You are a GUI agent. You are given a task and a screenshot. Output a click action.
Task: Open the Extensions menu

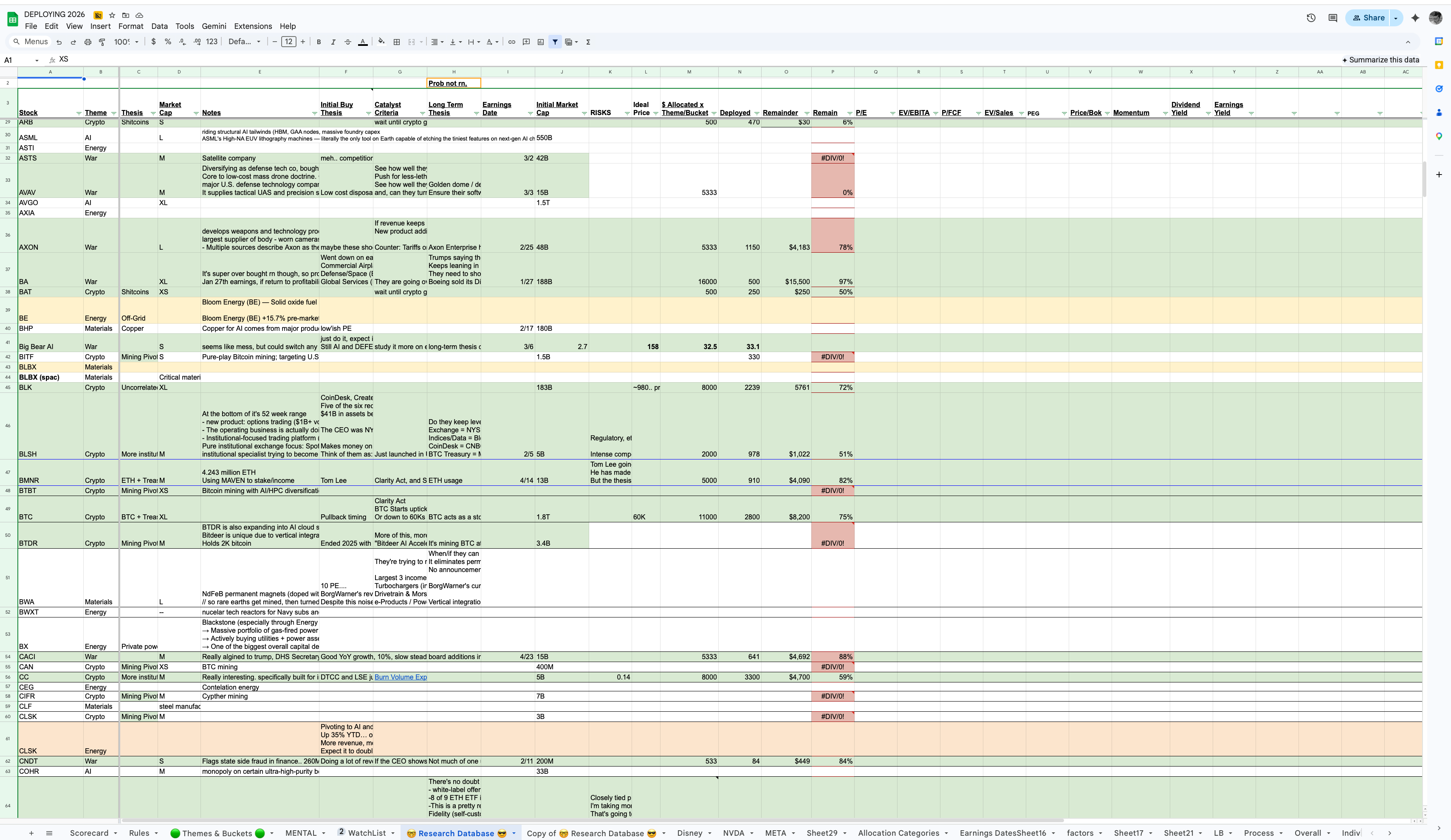coord(253,26)
